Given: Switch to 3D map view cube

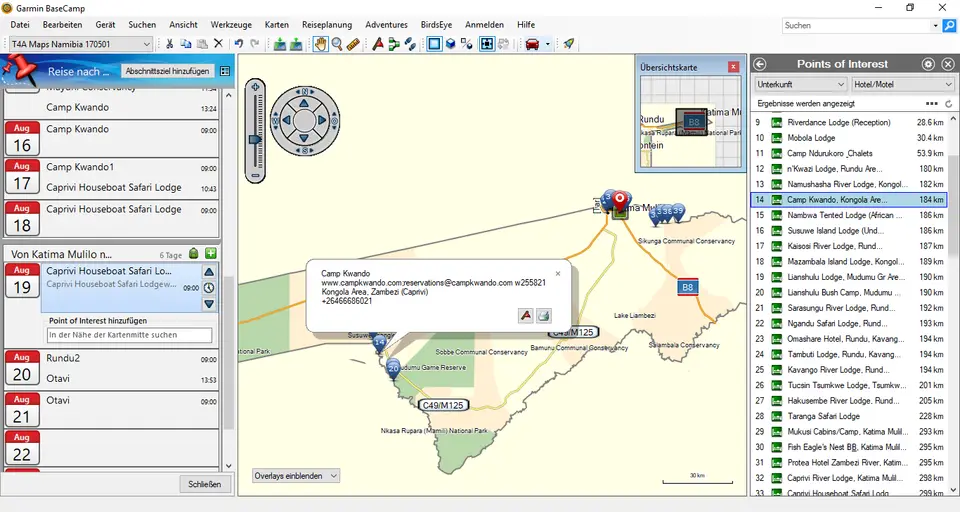Looking at the screenshot, I should pos(451,44).
